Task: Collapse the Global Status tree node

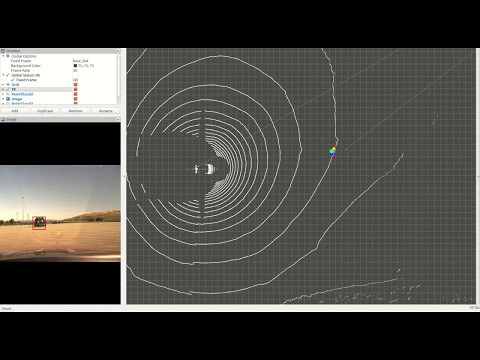Action: coord(4,75)
